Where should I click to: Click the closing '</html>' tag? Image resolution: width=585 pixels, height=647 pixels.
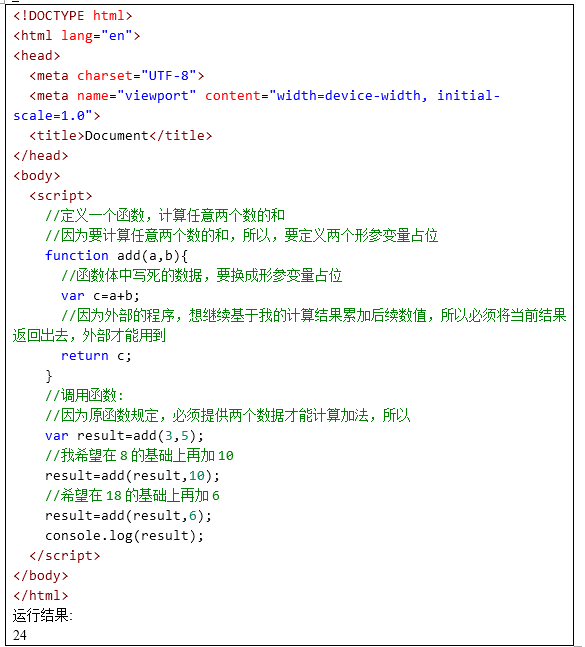tap(41, 595)
